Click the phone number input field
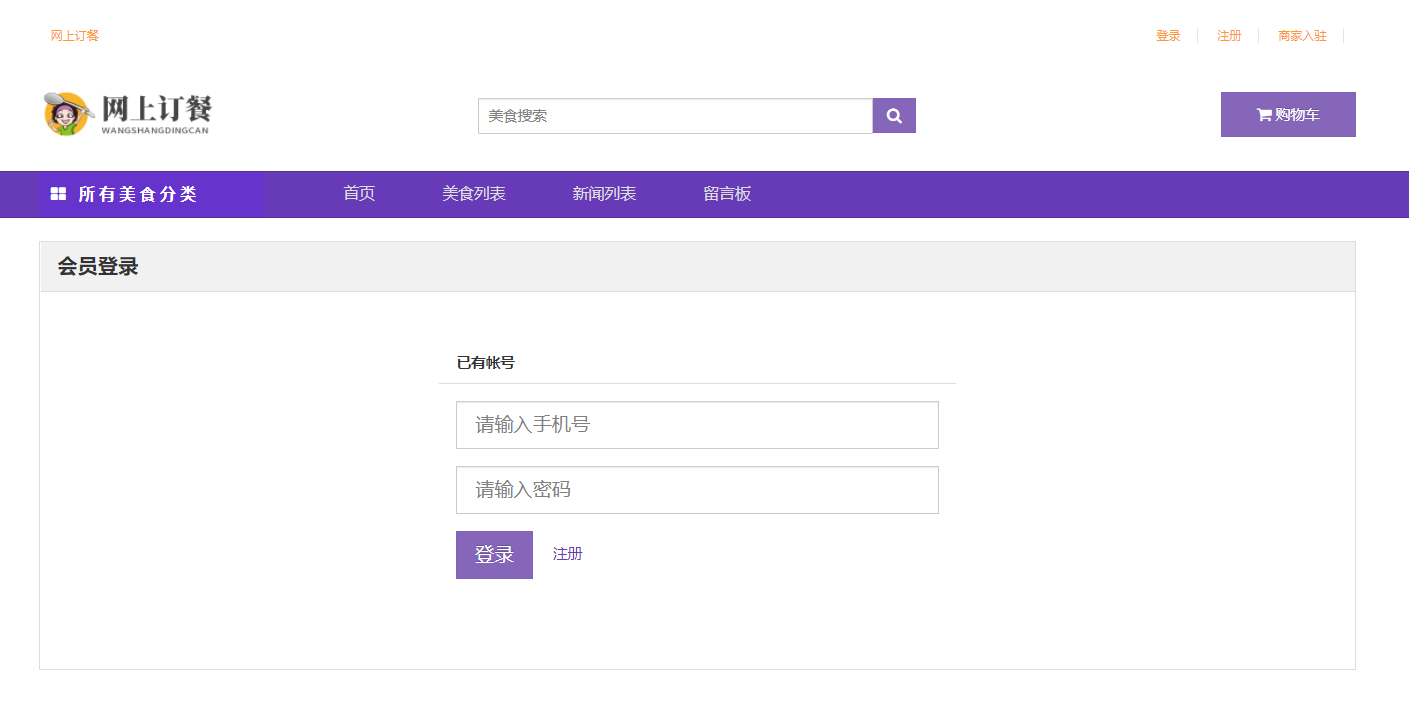Viewport: 1409px width, 722px height. [x=697, y=425]
